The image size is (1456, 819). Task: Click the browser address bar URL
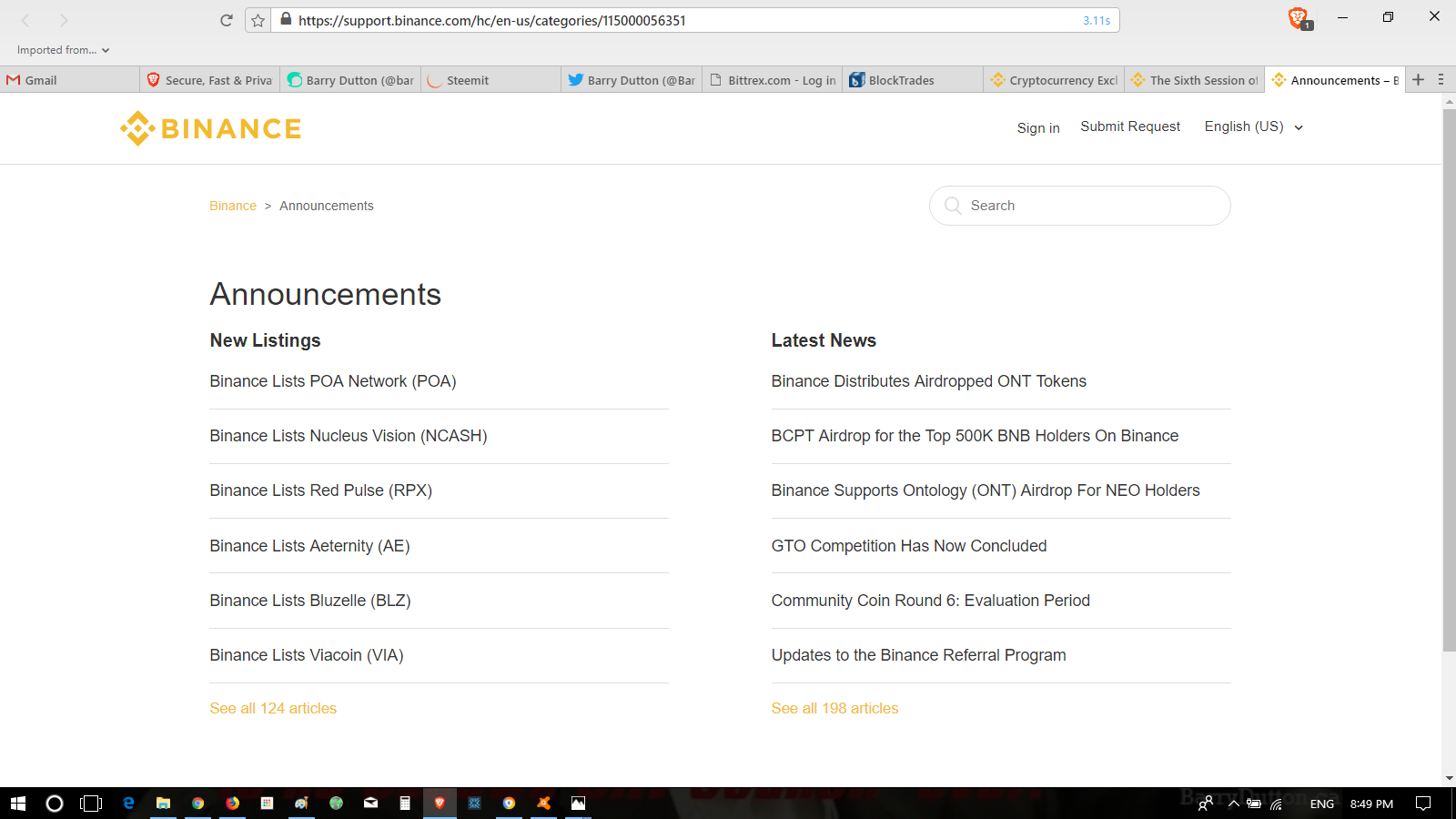pos(492,20)
